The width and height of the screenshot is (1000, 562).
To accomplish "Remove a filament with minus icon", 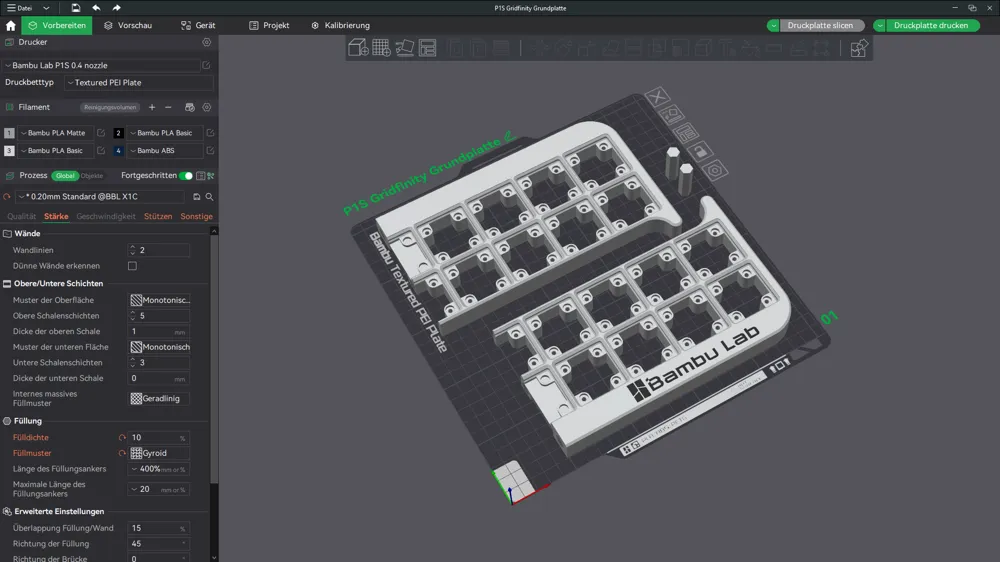I will tap(168, 107).
